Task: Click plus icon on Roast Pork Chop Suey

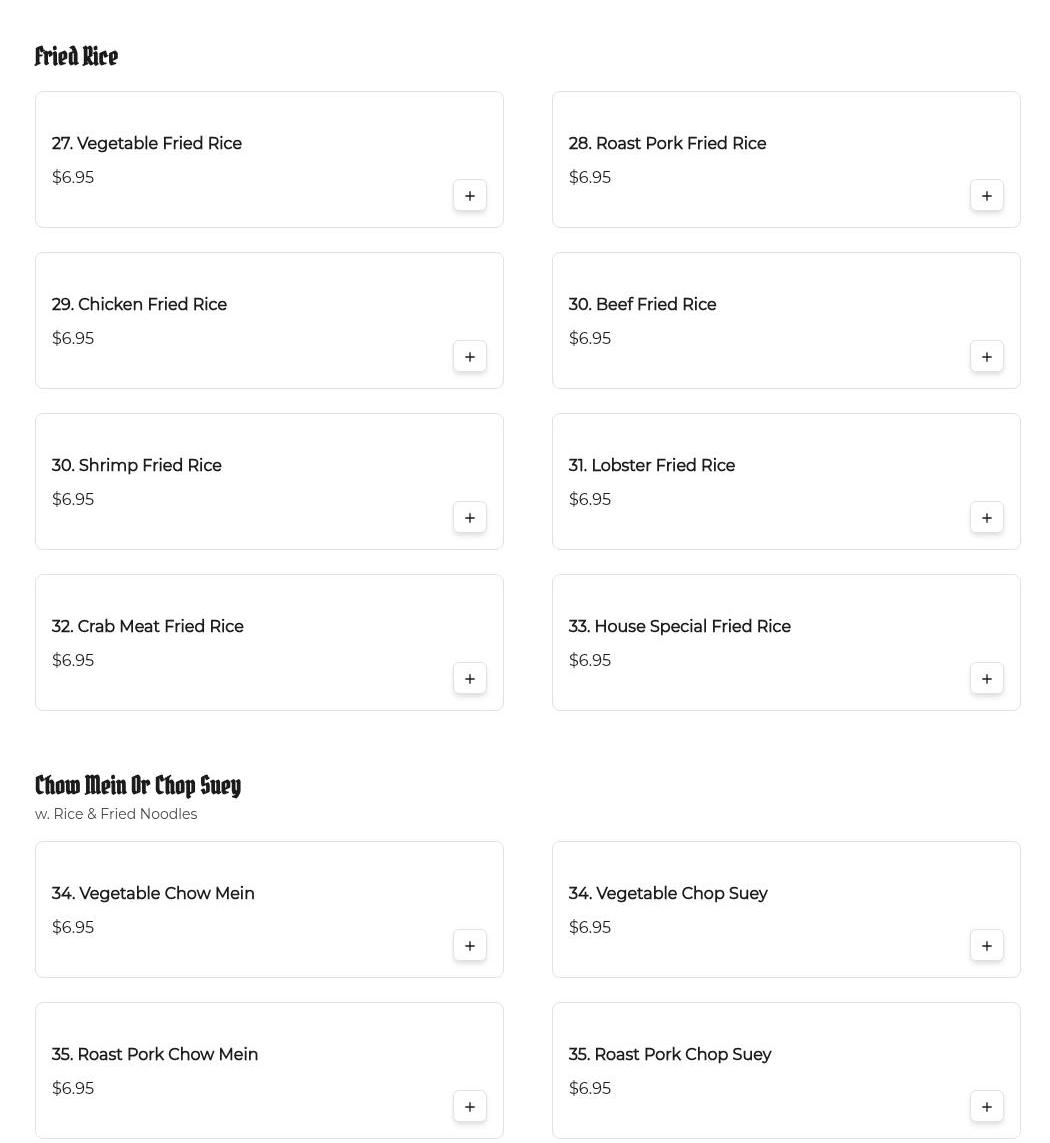Action: tap(987, 1107)
